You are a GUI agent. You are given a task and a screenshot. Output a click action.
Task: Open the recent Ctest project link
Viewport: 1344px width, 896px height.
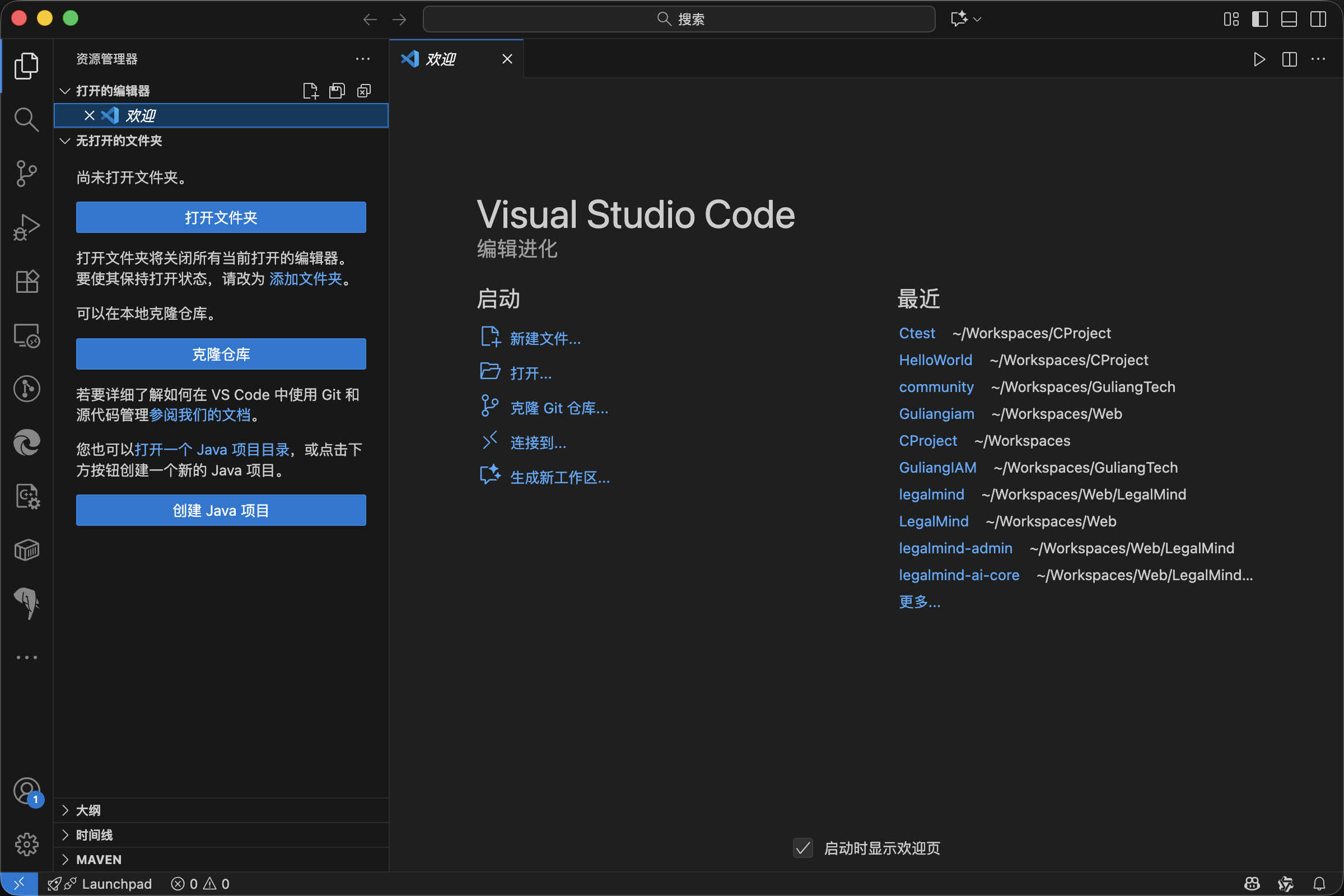(917, 333)
